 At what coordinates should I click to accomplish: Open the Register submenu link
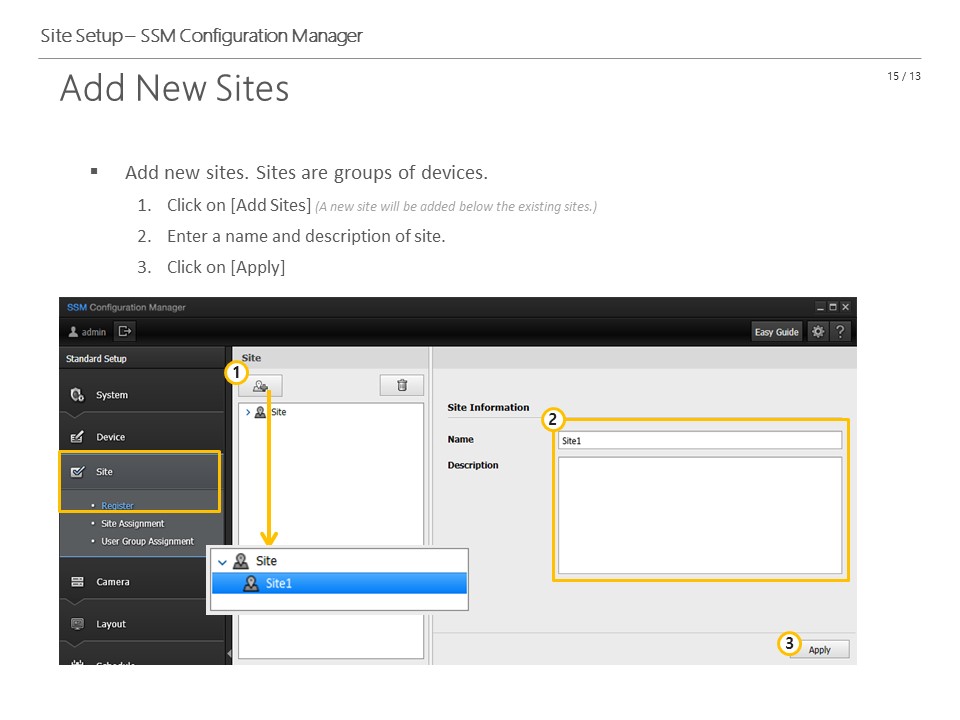click(x=117, y=506)
